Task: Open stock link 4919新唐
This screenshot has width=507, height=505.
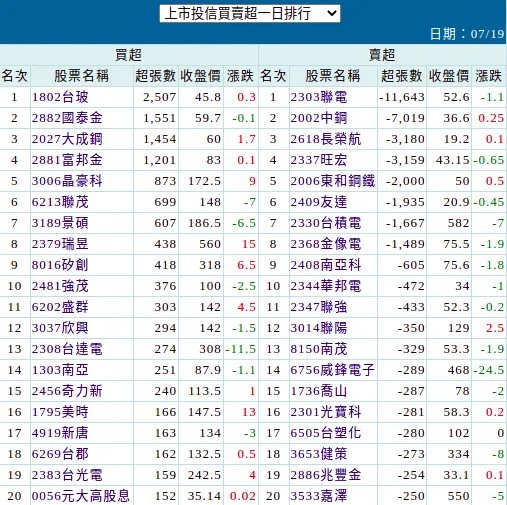Action: tap(60, 433)
